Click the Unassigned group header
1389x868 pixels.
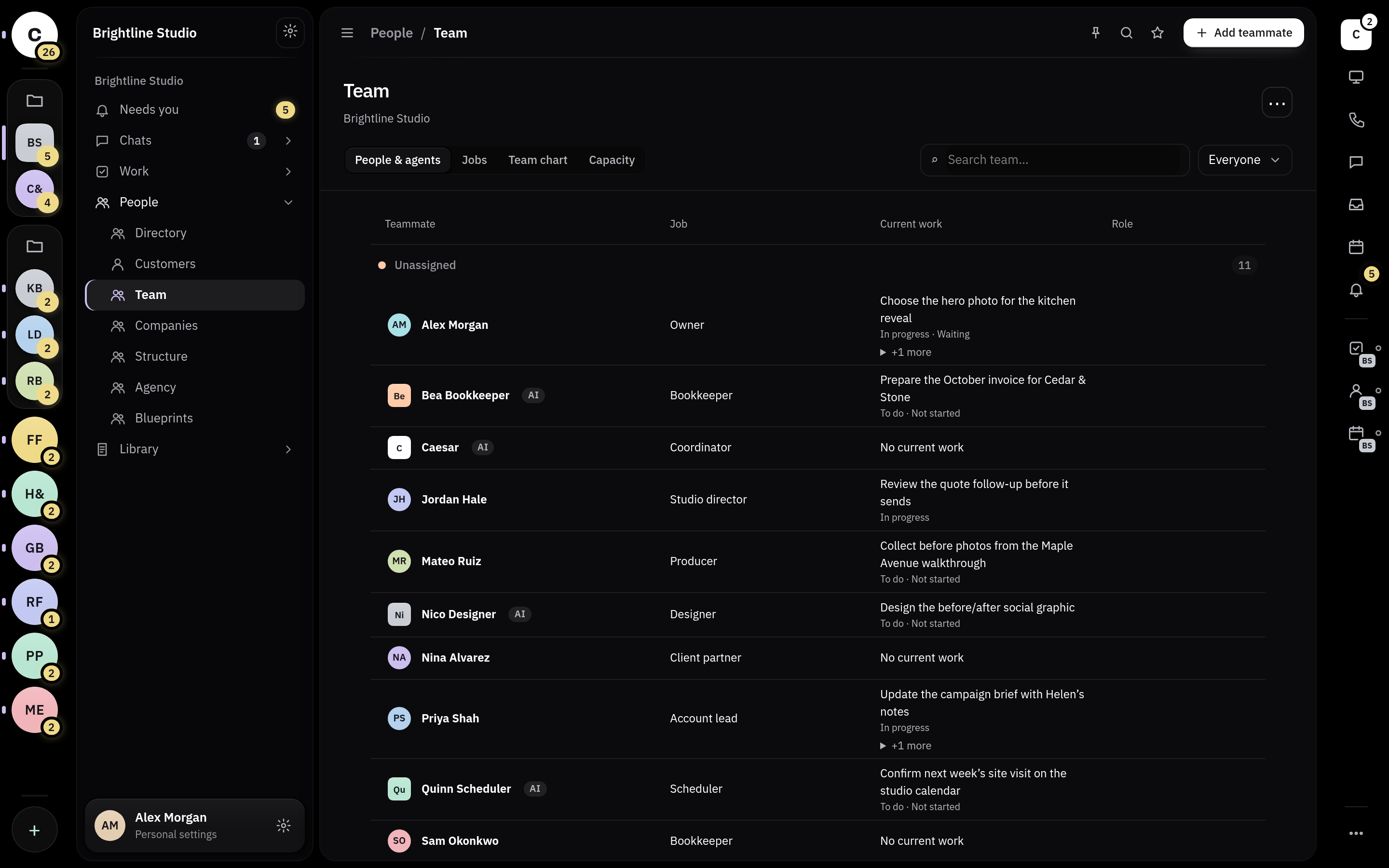coord(817,265)
